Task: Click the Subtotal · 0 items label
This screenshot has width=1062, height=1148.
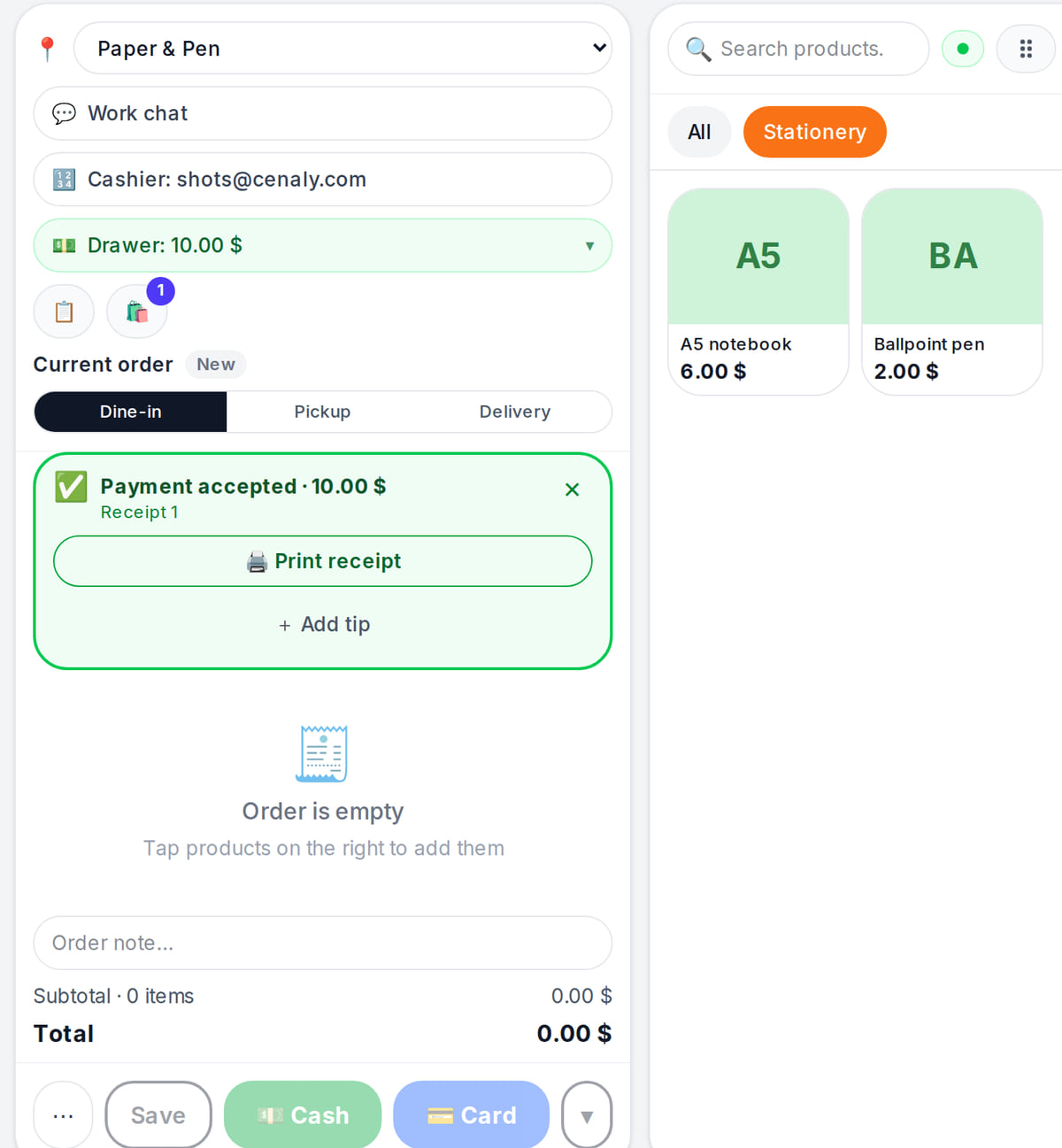Action: (113, 996)
